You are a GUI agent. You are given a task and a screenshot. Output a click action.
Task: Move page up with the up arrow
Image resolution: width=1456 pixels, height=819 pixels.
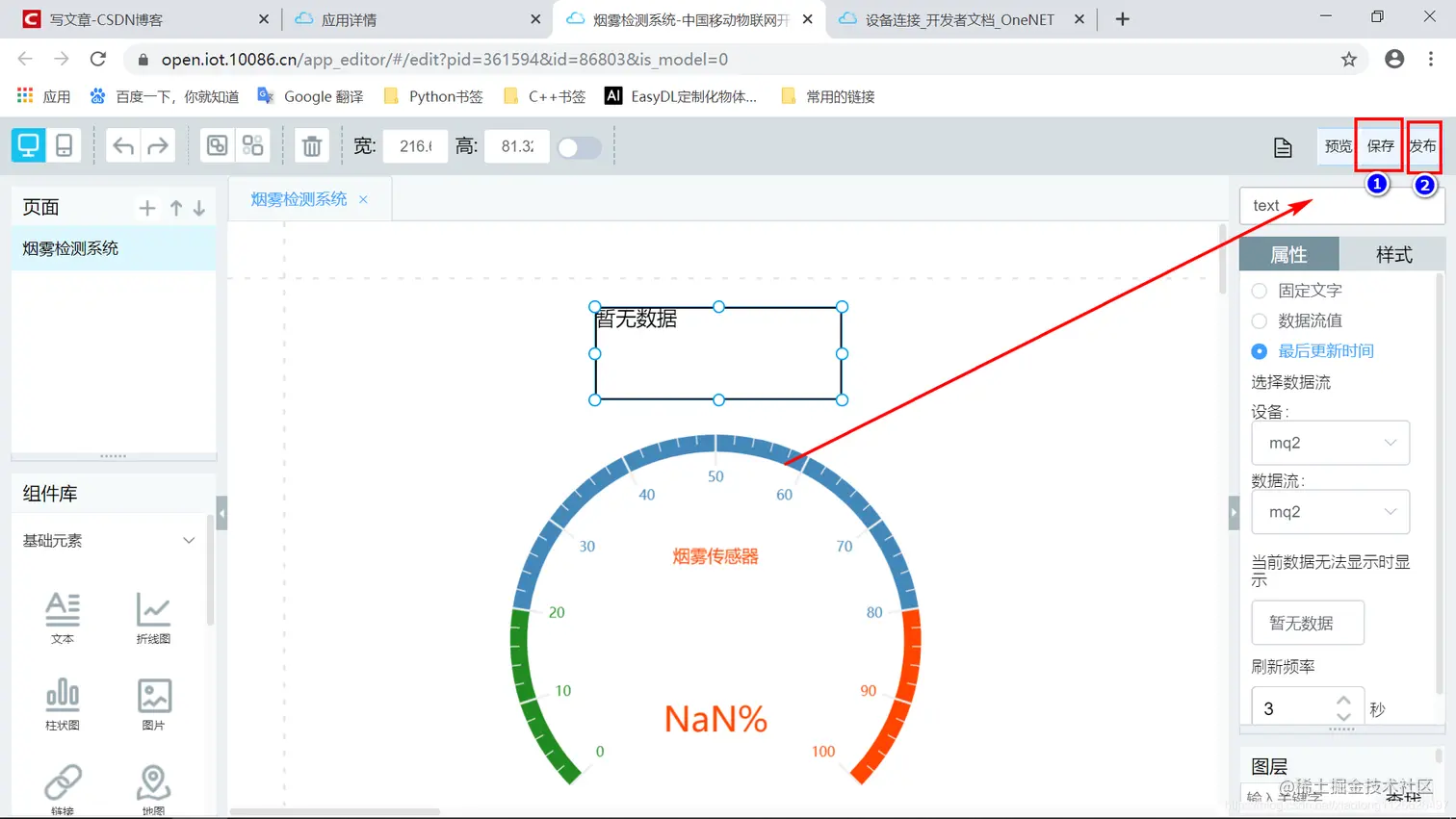(x=176, y=208)
